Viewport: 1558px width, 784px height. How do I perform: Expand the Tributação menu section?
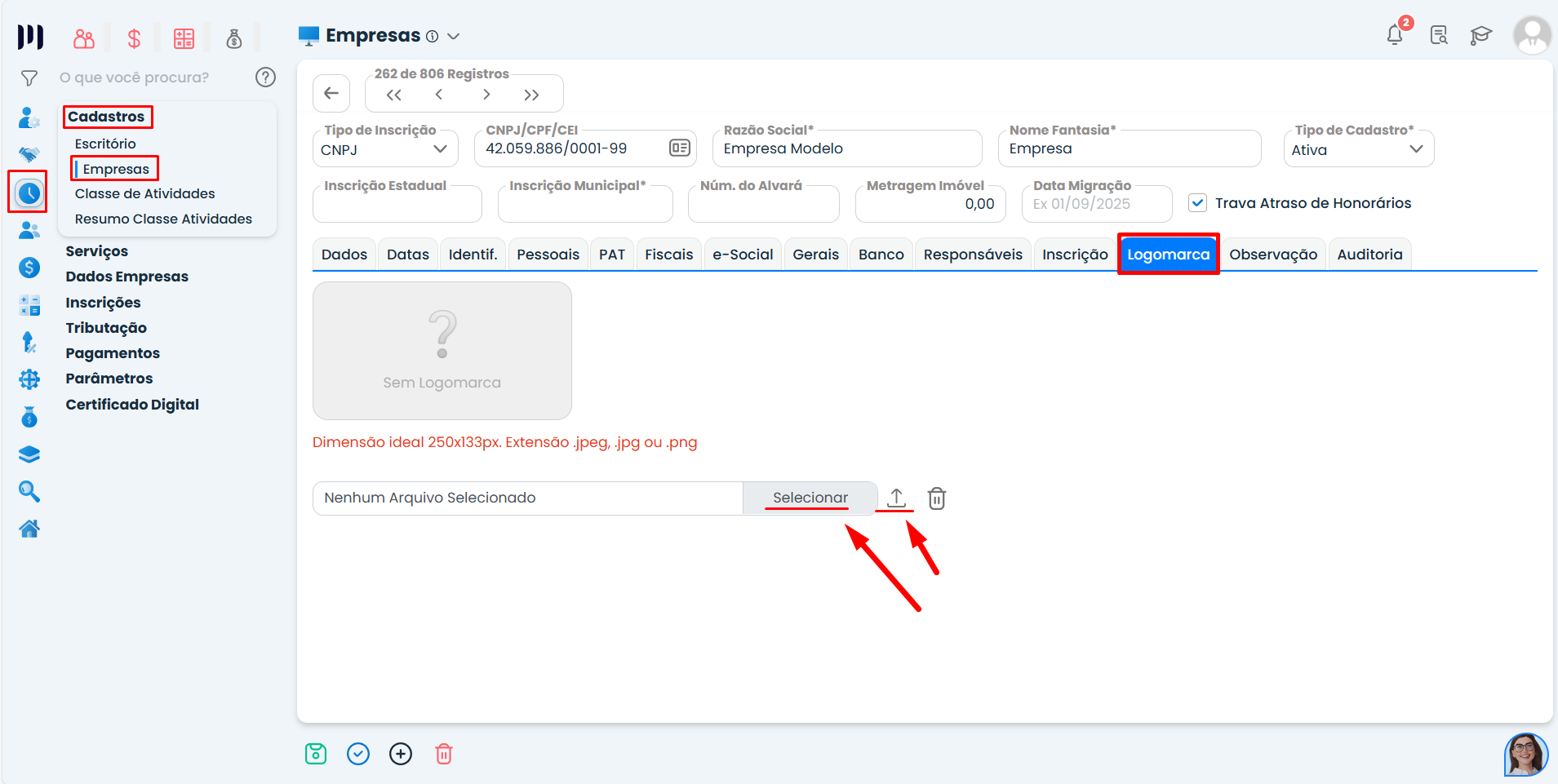(107, 328)
